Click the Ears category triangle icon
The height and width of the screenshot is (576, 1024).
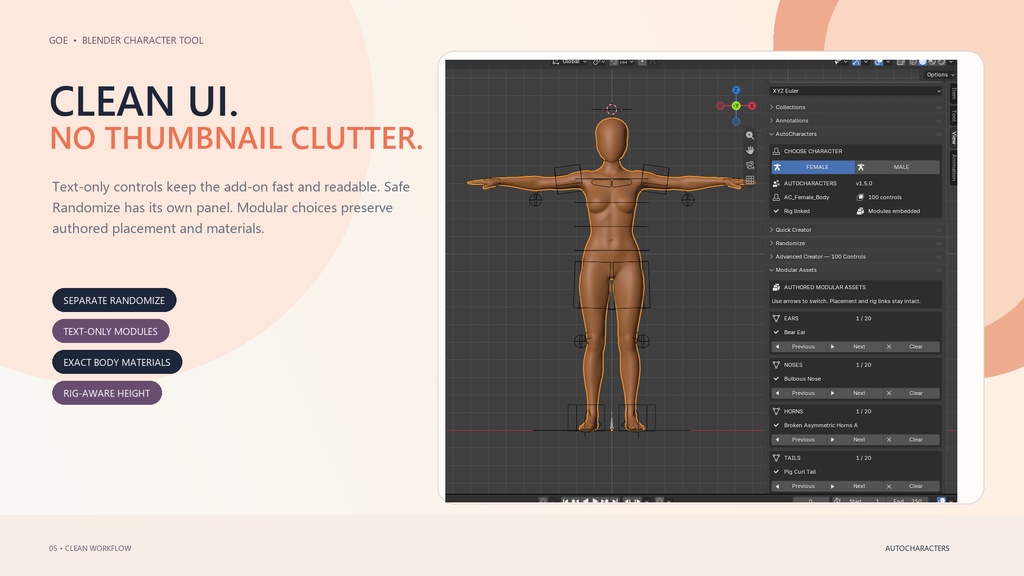pos(776,319)
